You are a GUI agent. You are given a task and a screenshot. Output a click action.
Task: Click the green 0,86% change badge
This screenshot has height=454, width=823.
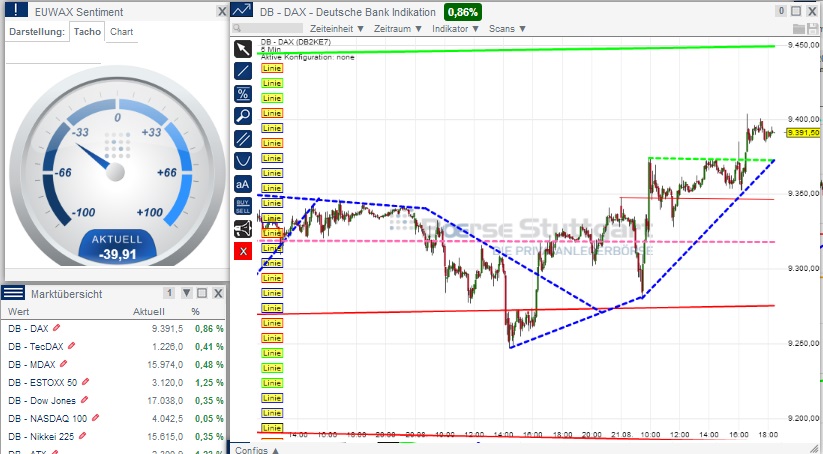pos(462,12)
